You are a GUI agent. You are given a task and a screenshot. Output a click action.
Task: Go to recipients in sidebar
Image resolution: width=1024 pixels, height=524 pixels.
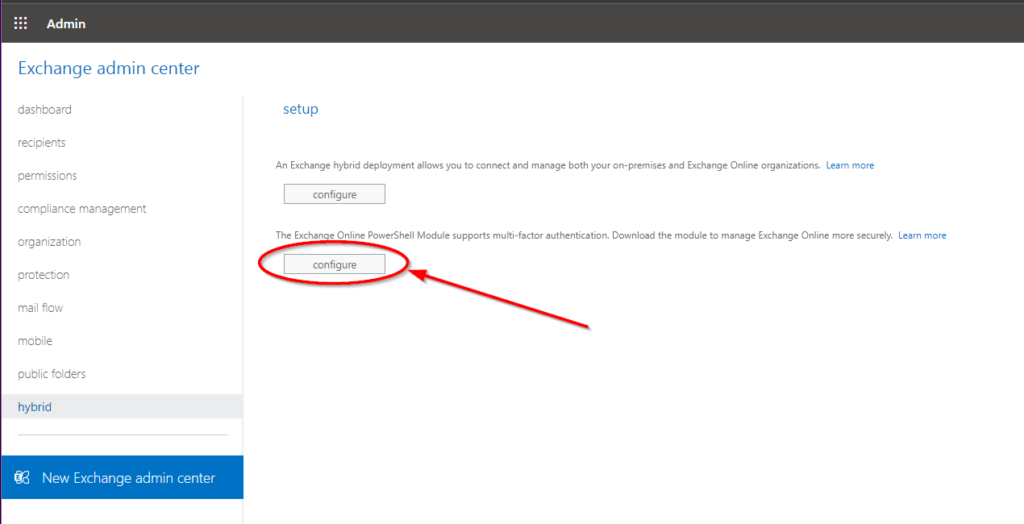[42, 142]
